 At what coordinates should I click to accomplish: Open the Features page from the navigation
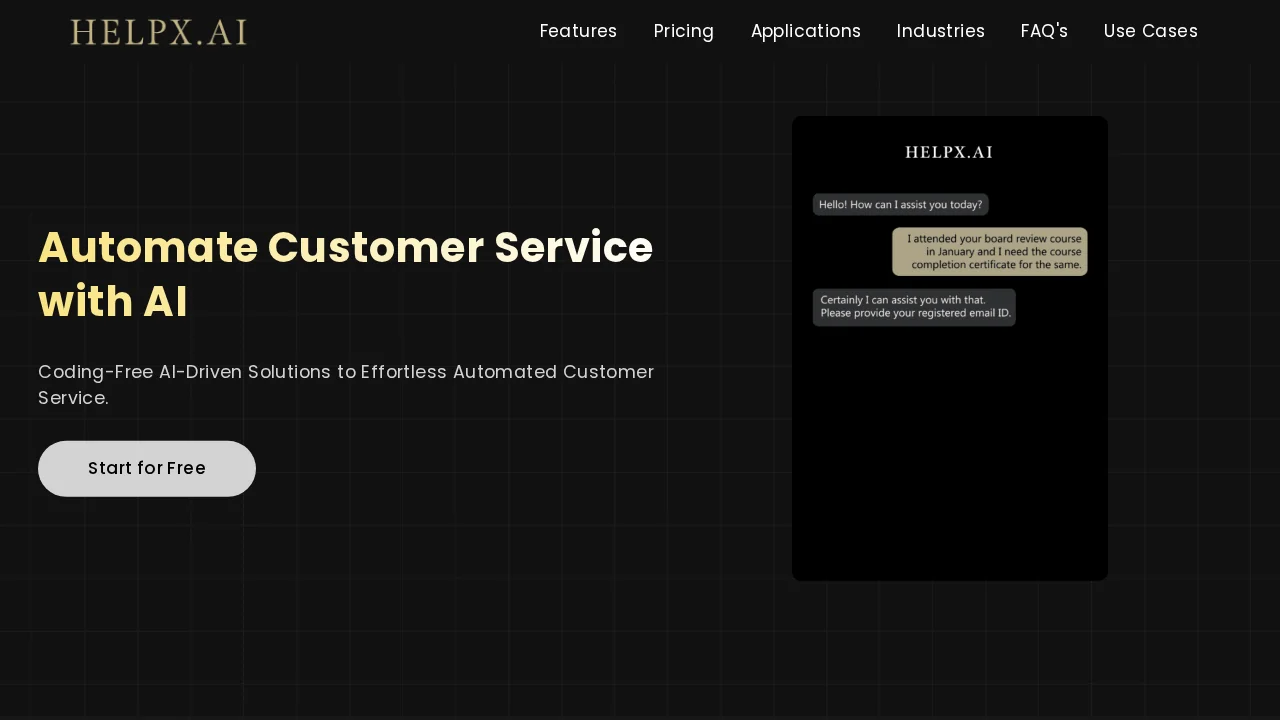578,31
